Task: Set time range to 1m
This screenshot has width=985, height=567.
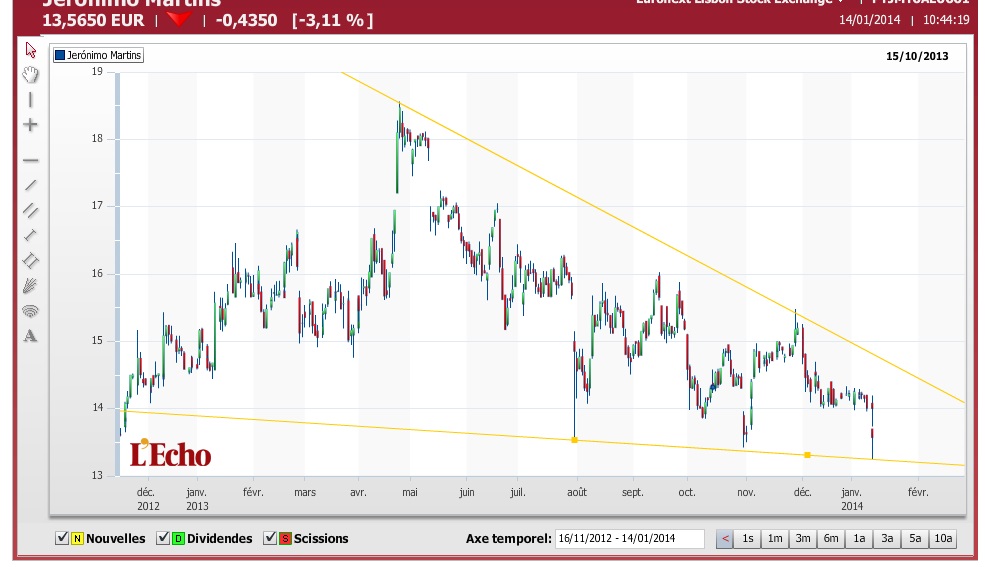Action: (775, 539)
